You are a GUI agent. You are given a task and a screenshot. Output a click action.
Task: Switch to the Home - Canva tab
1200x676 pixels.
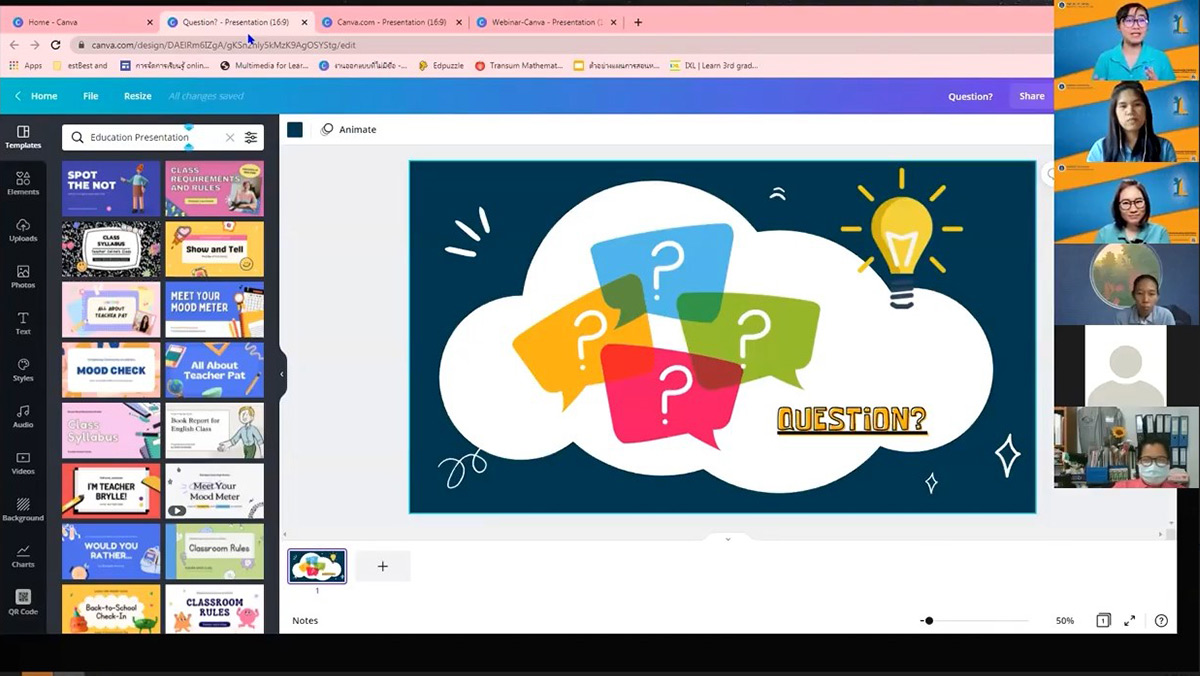(80, 22)
